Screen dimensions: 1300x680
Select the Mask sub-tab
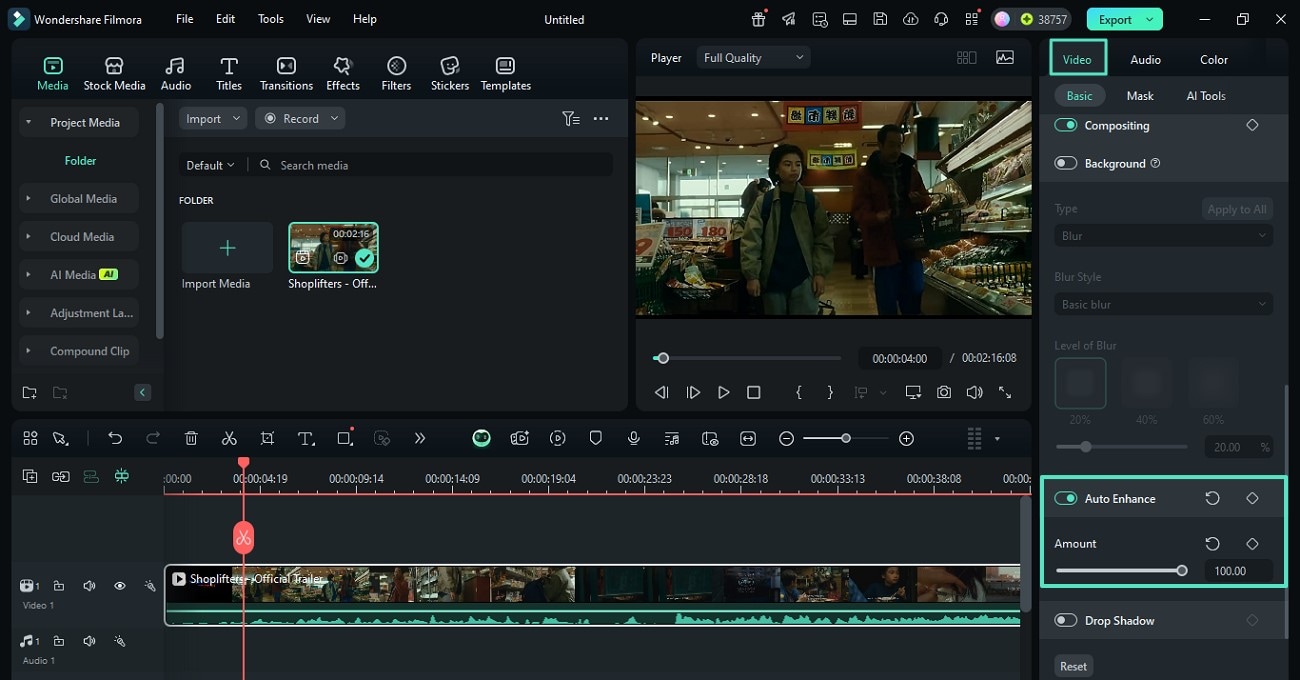[x=1140, y=96]
